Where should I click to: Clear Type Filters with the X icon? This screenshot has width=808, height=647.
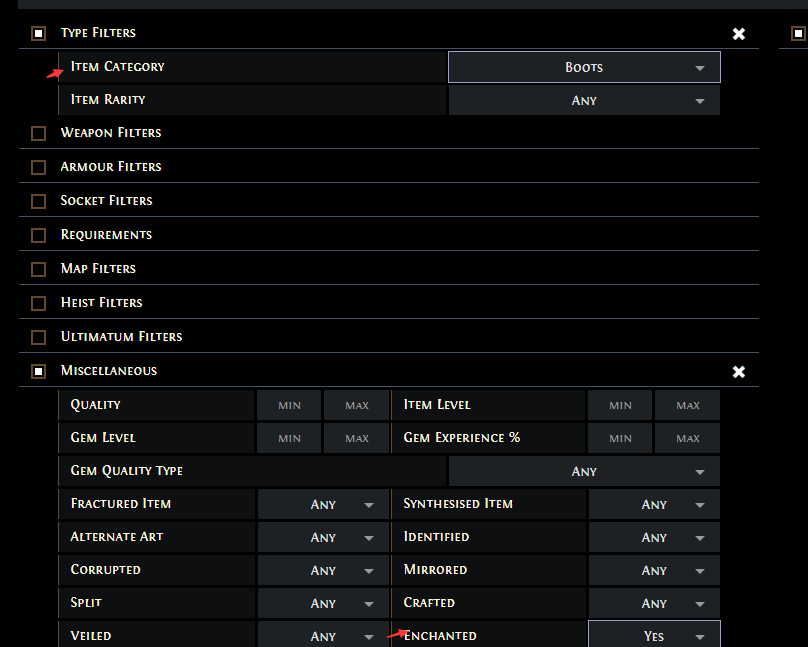pyautogui.click(x=738, y=33)
